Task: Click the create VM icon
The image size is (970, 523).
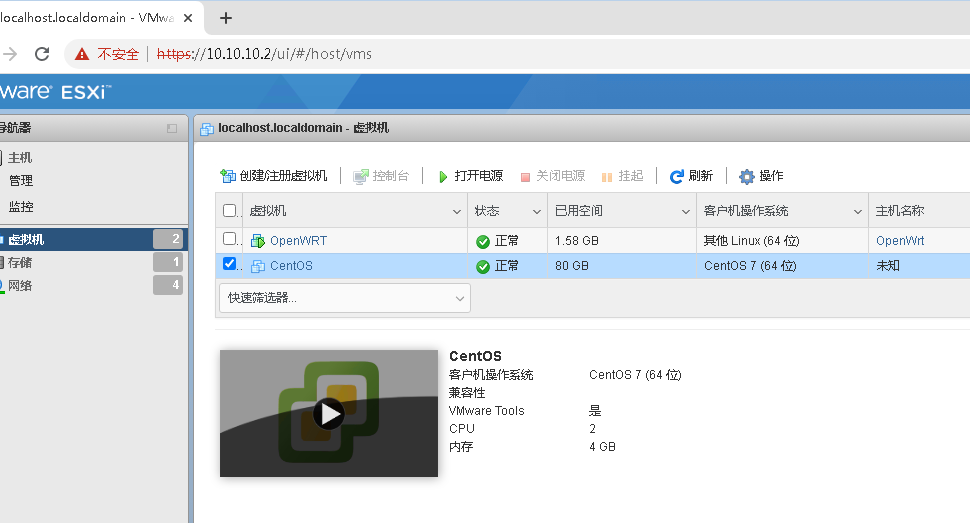Action: (x=228, y=176)
